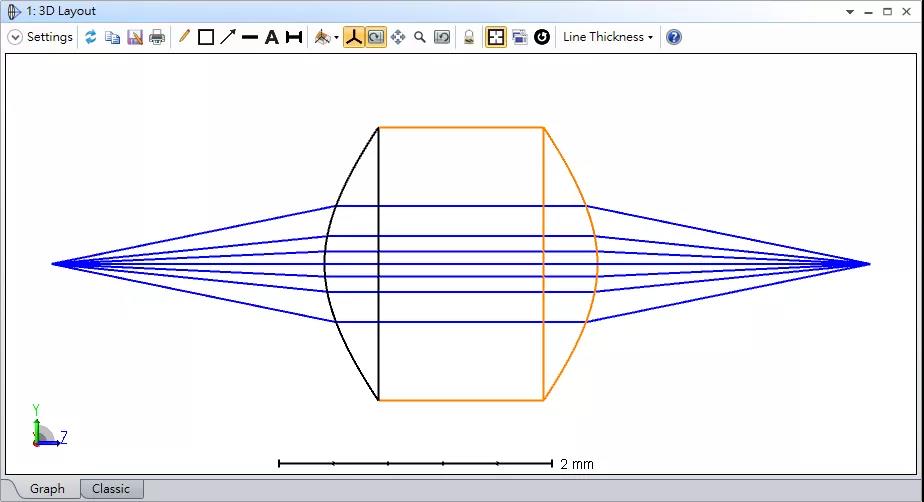Maximize the 3D Layout window
The image size is (924, 502).
(887, 12)
